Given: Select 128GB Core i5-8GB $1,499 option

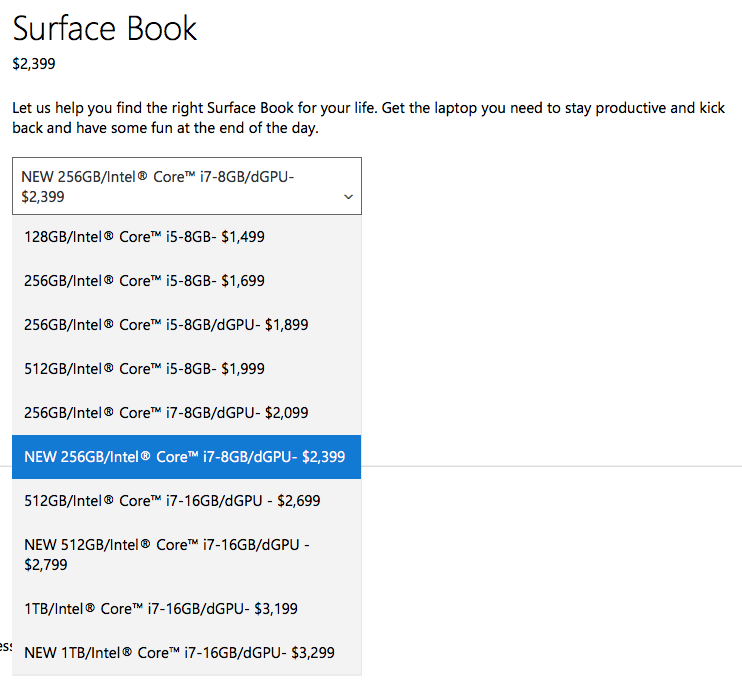Looking at the screenshot, I should coord(186,237).
